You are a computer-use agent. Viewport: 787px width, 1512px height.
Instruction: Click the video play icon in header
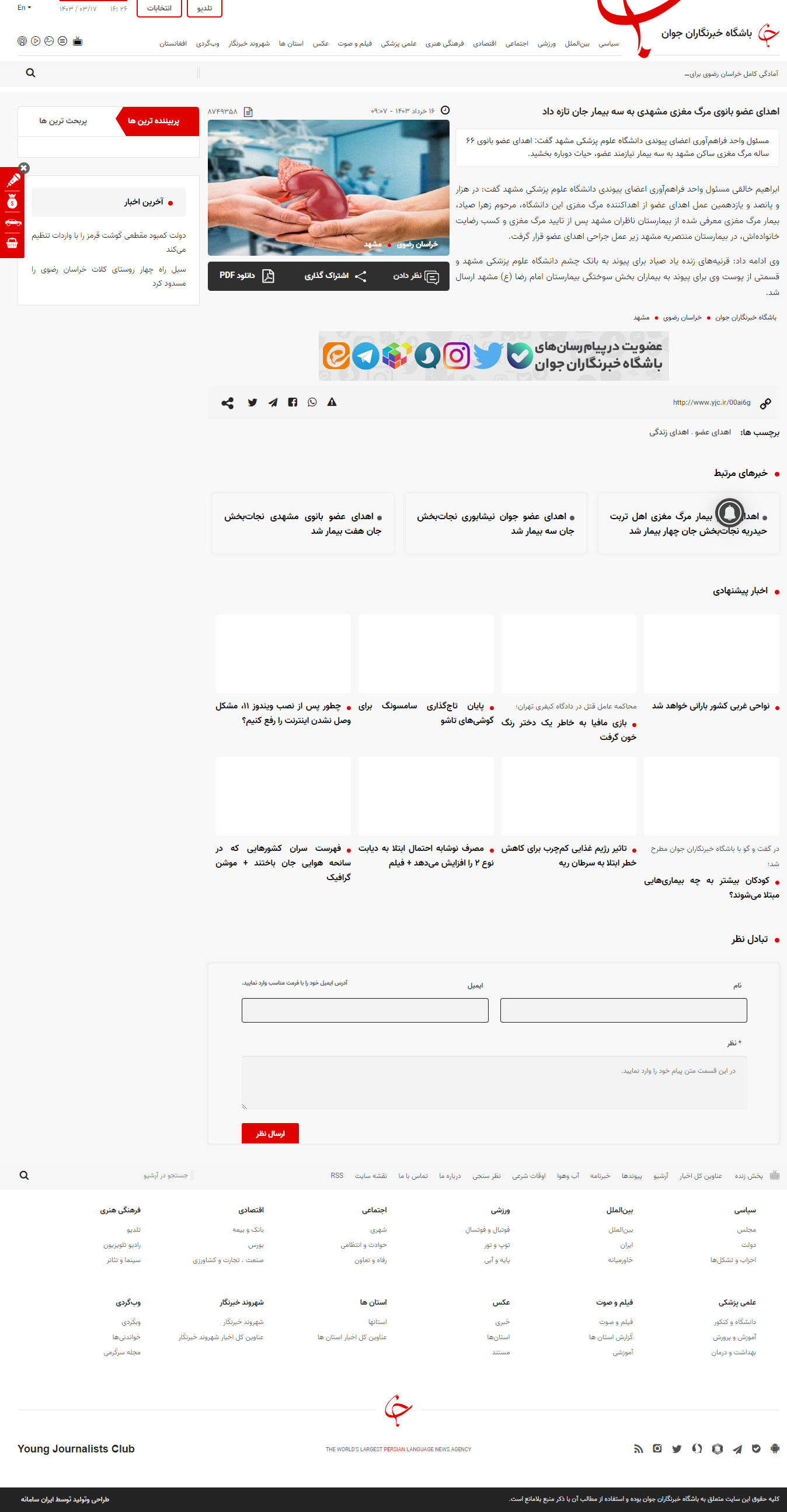(36, 41)
